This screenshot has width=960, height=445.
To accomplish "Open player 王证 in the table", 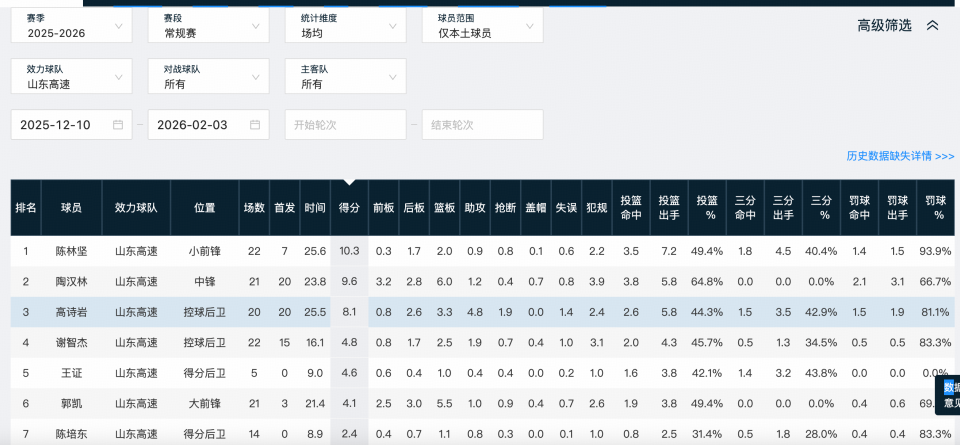I will click(x=72, y=373).
